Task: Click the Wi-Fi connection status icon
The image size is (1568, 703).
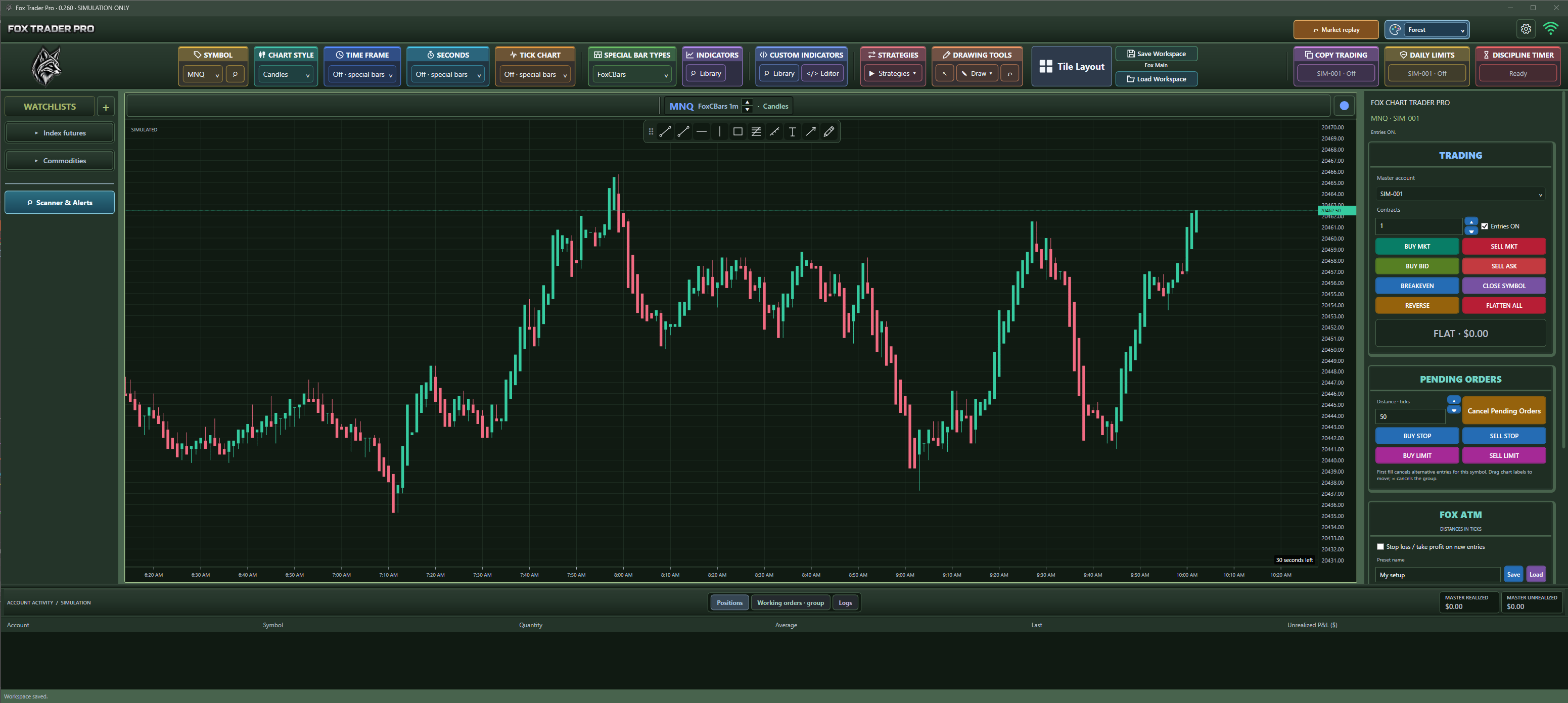Action: [x=1551, y=29]
